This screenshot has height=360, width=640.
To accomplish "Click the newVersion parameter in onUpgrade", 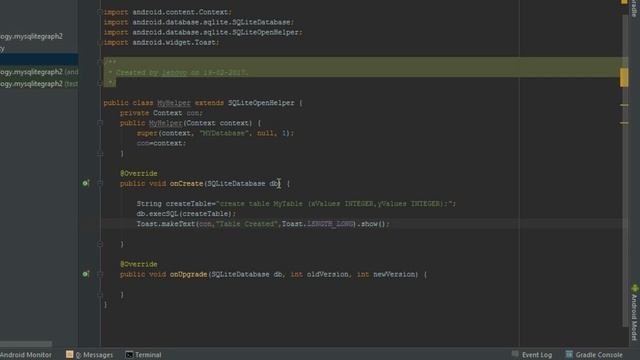I will (x=393, y=274).
